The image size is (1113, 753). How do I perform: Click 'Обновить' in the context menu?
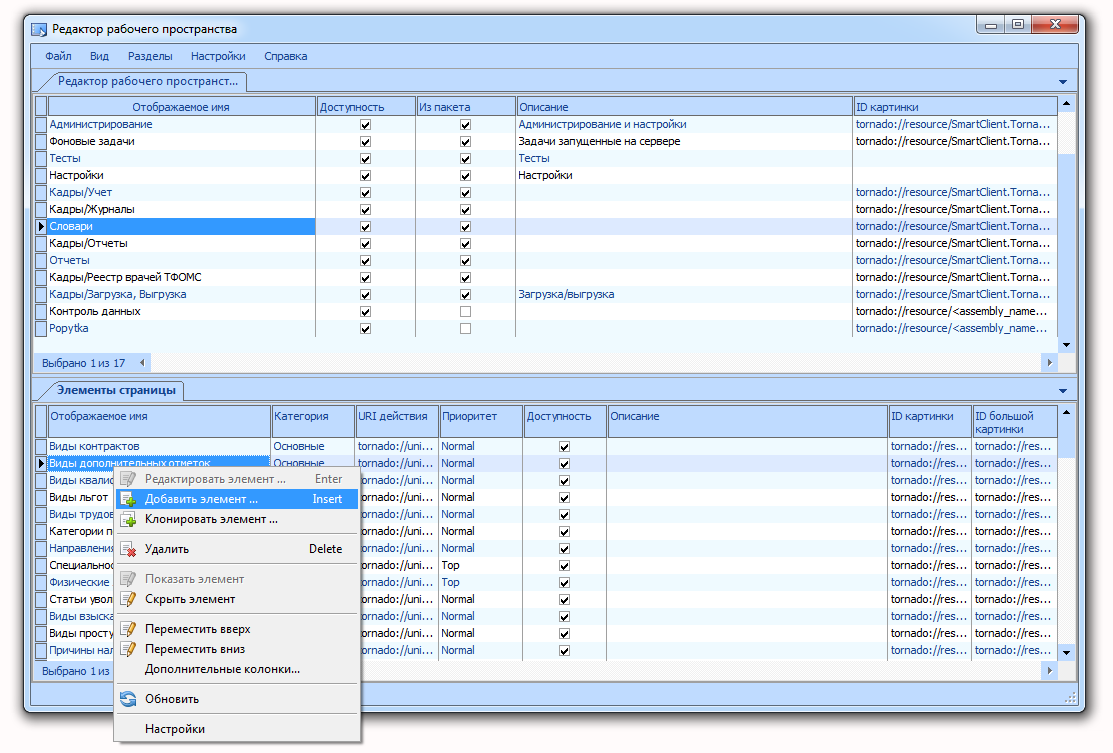[237, 699]
